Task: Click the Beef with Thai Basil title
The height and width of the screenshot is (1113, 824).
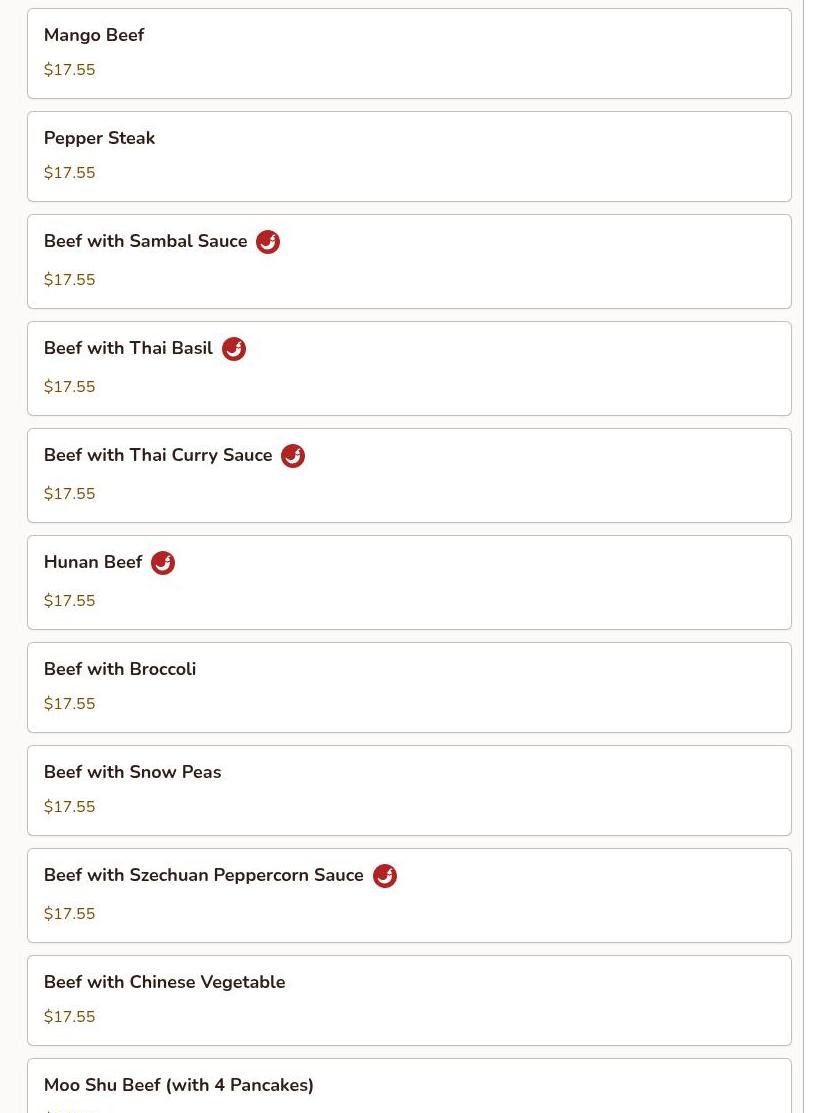Action: pos(128,349)
